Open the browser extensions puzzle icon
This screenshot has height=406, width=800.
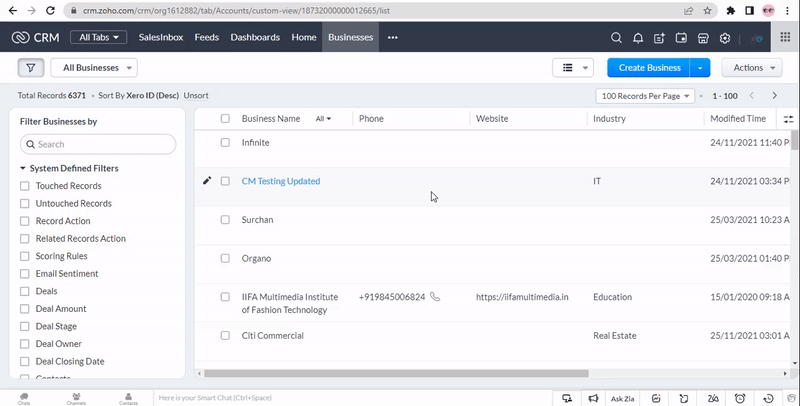point(731,10)
